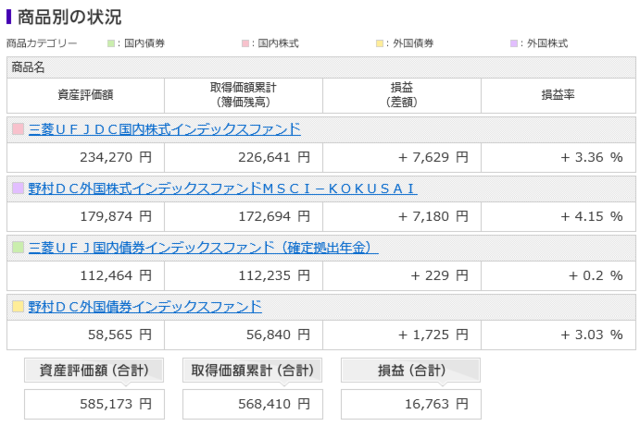
Task: Select the + 1,725 円 profit cell
Action: [x=402, y=335]
